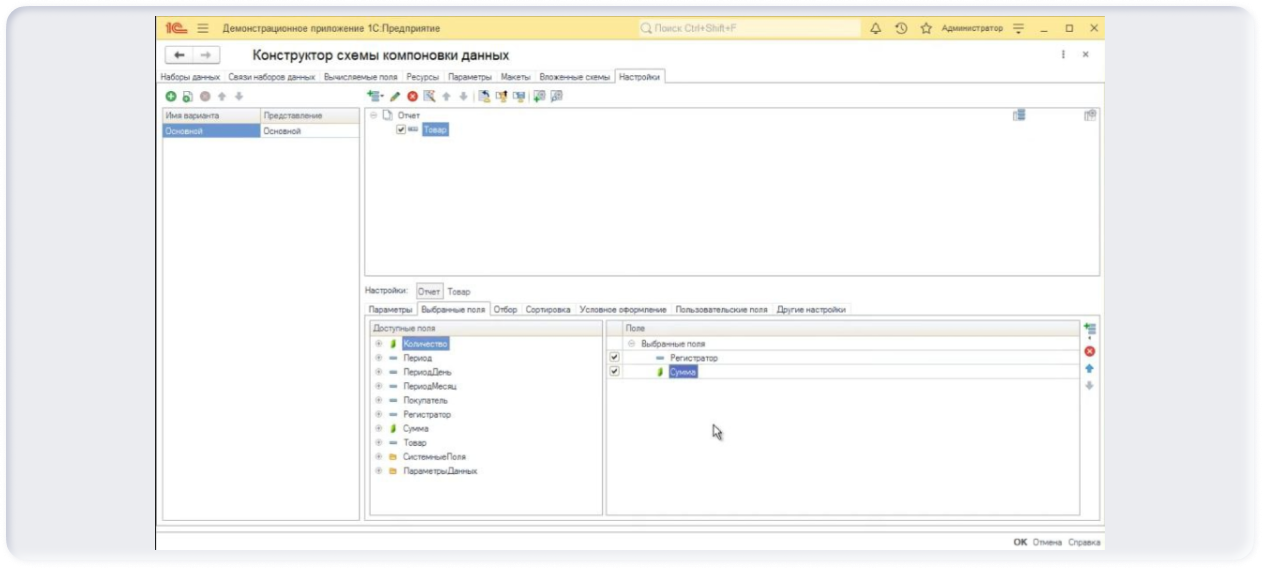
Task: Click the favorites star icon
Action: [926, 28]
